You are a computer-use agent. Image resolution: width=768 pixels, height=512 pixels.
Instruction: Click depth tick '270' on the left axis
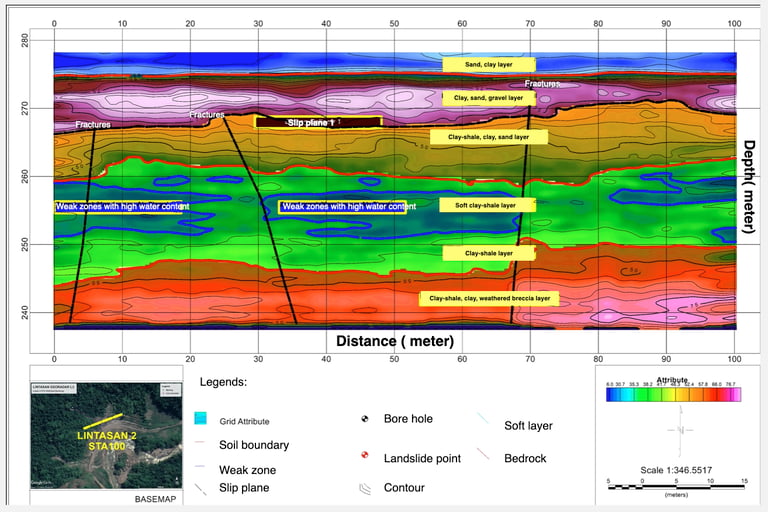click(x=25, y=108)
